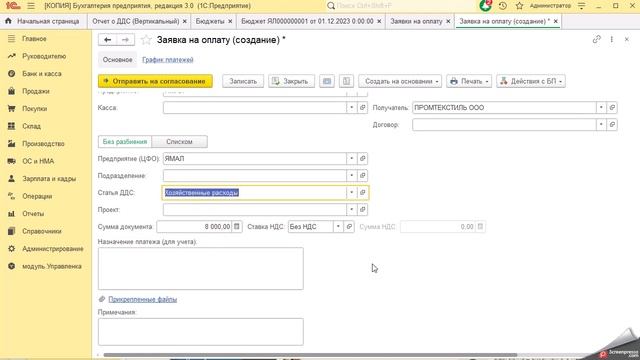Expand the Получатель dropdown arrow
Screen dimensions: 640x360
pyautogui.click(x=601, y=108)
